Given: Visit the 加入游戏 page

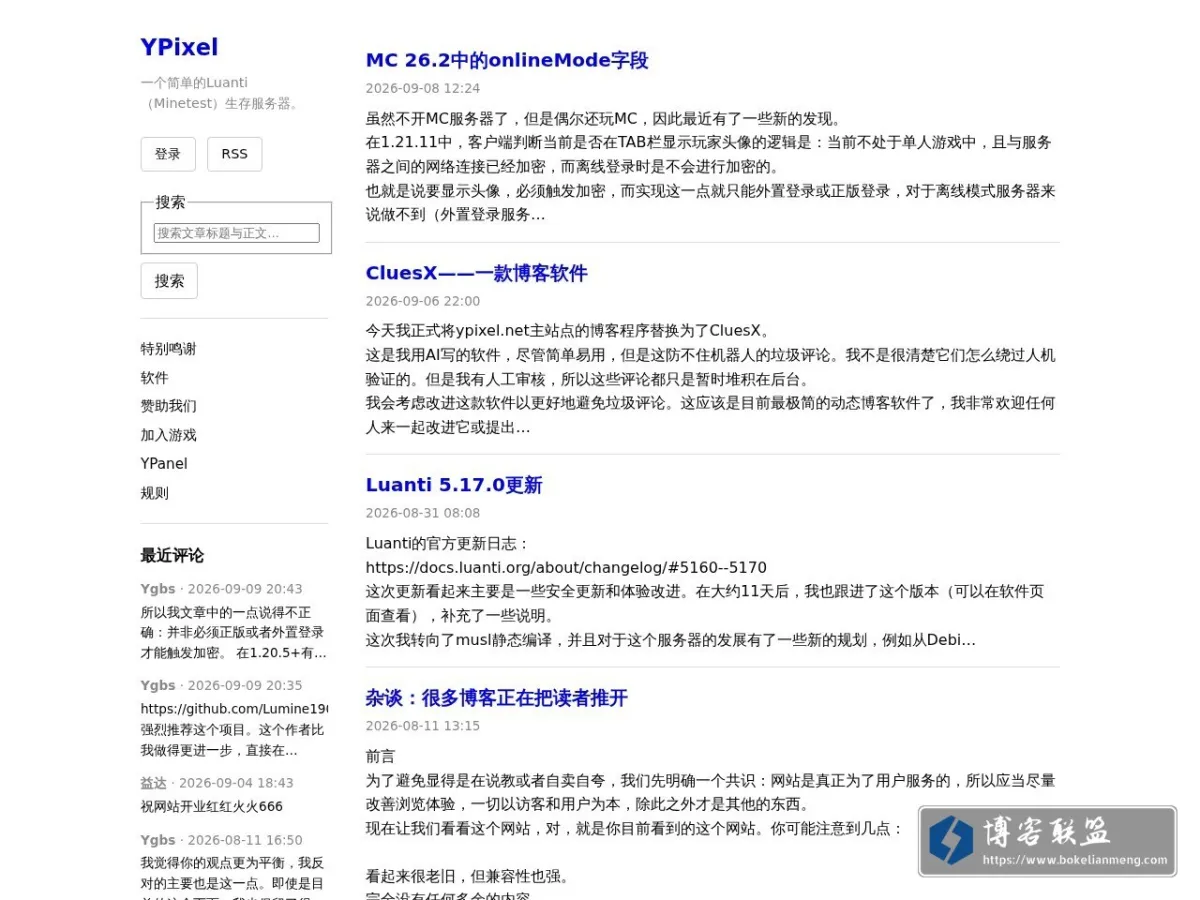Looking at the screenshot, I should (168, 435).
